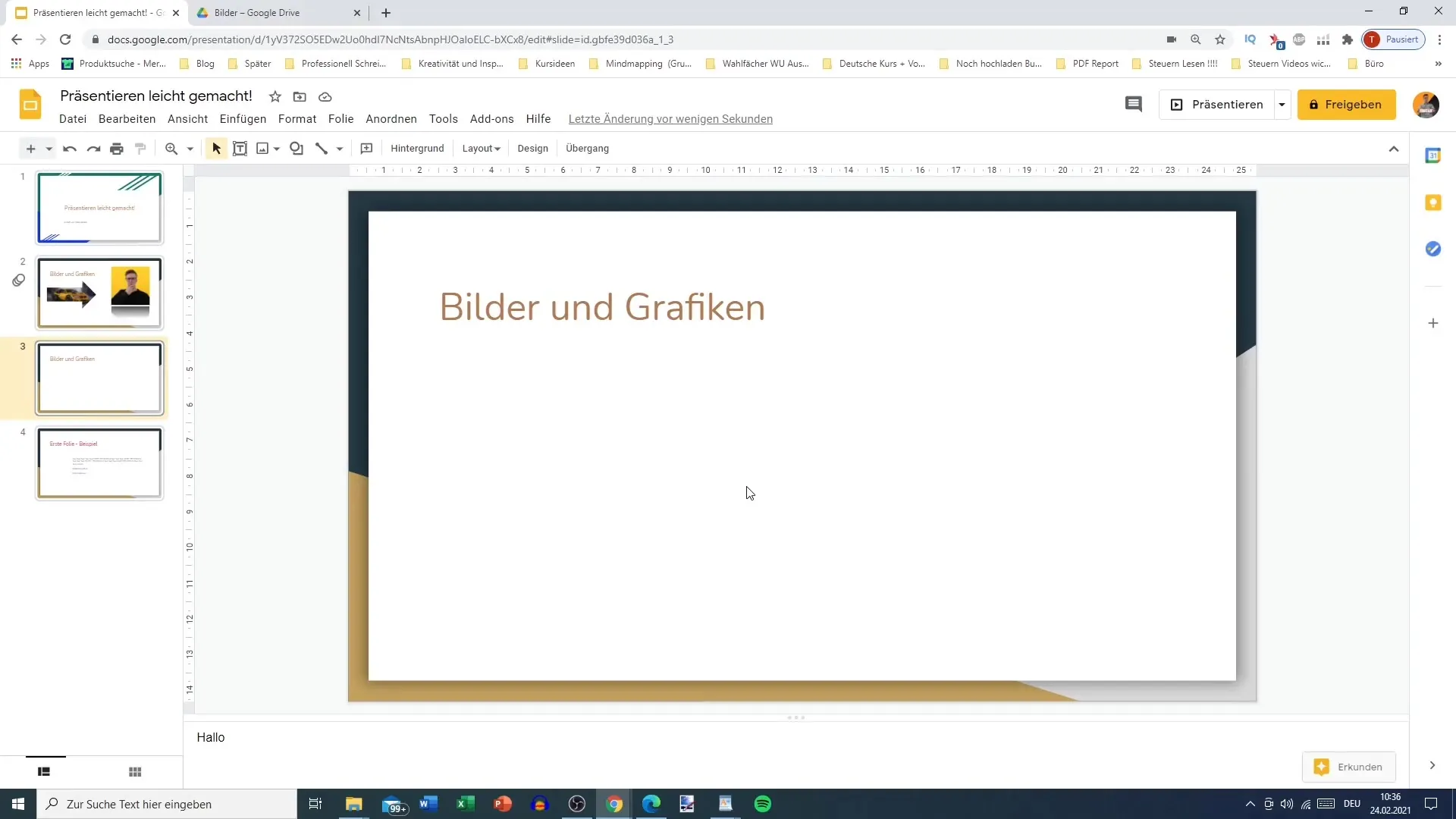This screenshot has height=819, width=1456.
Task: Click the 'Bilder und Grafiken' slide title
Action: click(x=602, y=307)
